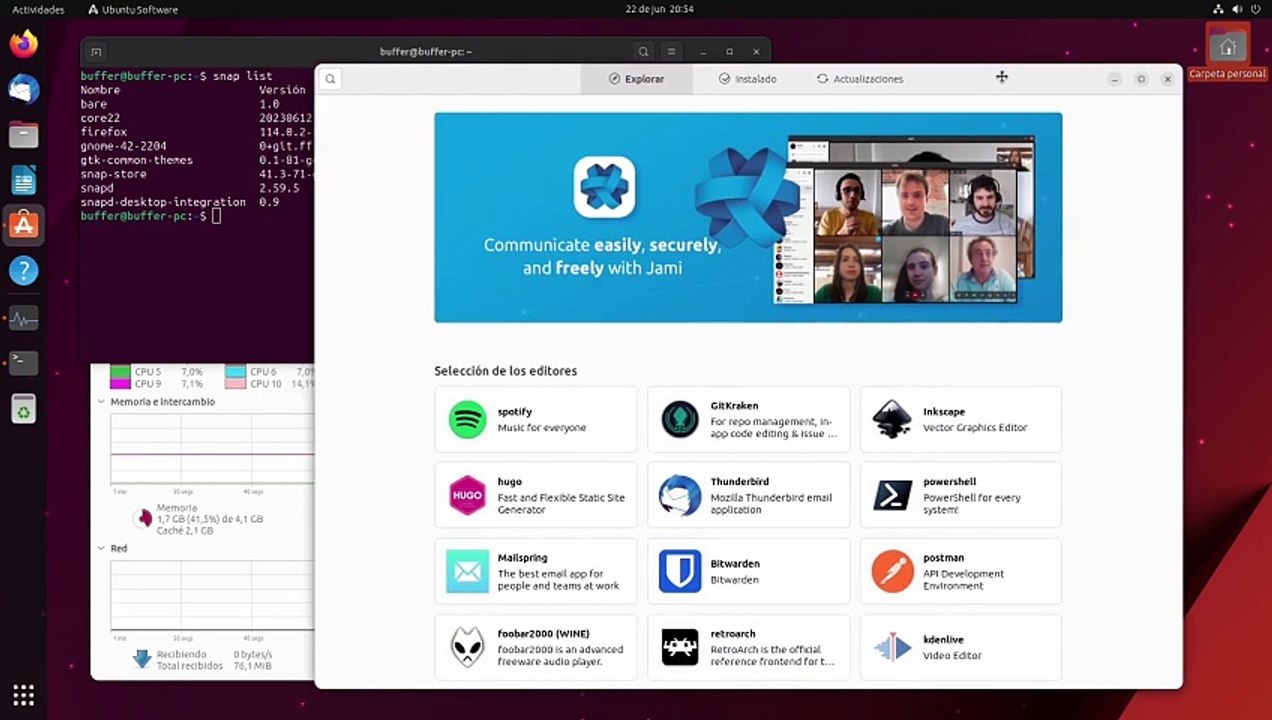Open LibreOffice Writer from the dock
The height and width of the screenshot is (720, 1272).
click(23, 180)
